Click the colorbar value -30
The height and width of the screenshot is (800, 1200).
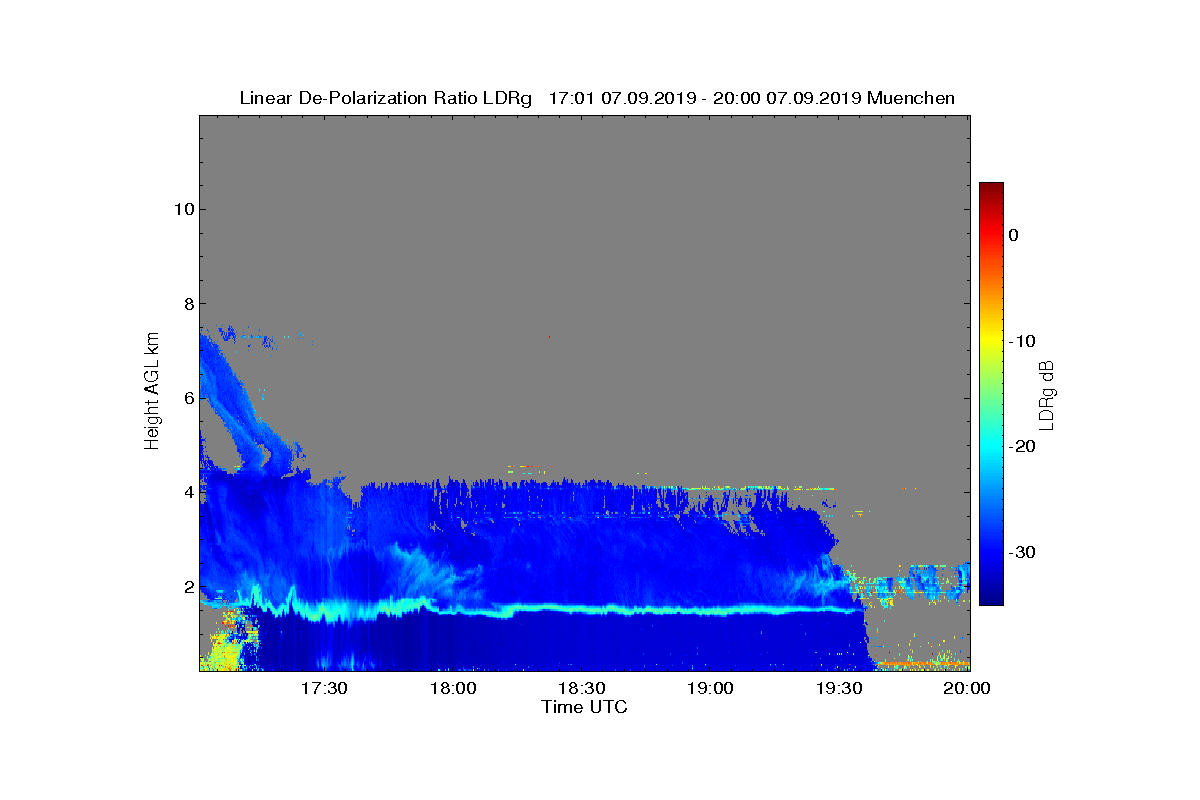1022,553
